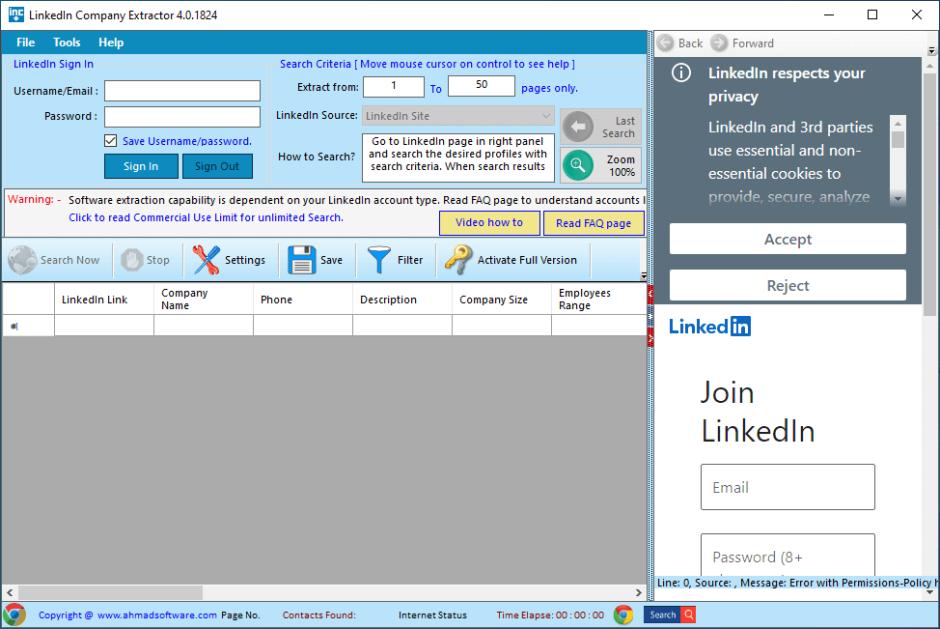940x629 pixels.
Task: Reject LinkedIn cookies
Action: pos(788,285)
